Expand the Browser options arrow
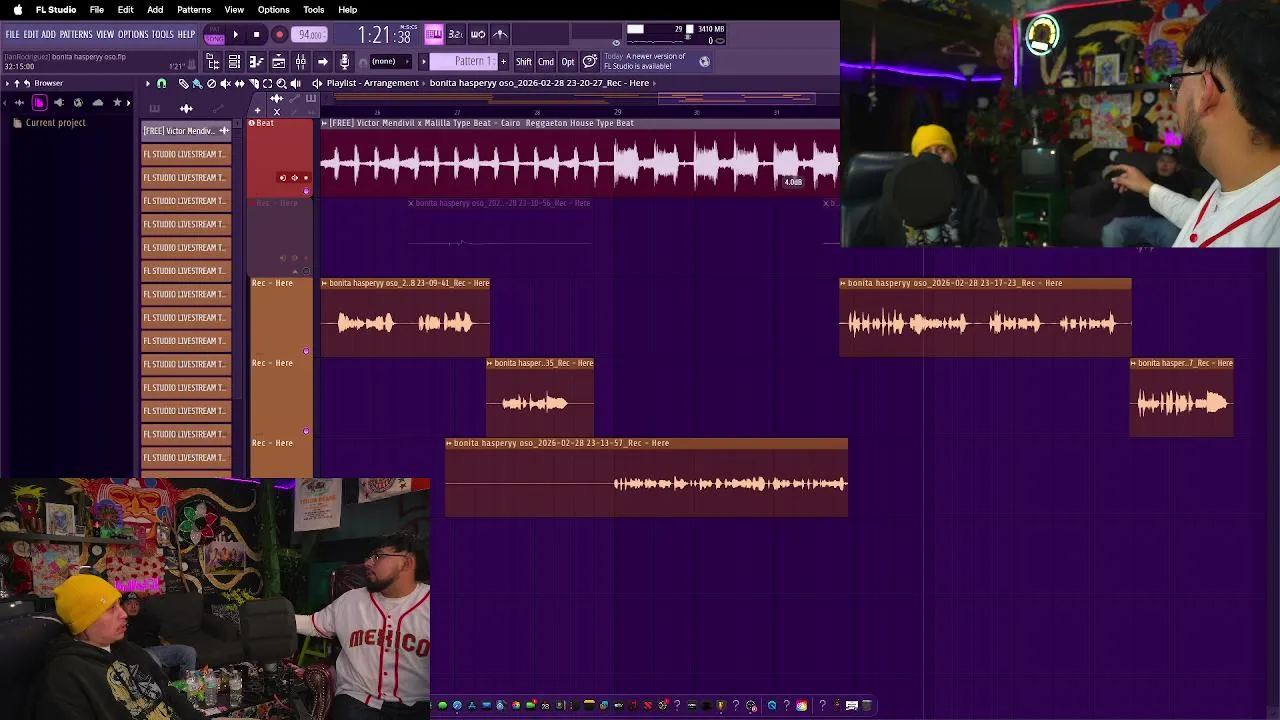The height and width of the screenshot is (720, 1280). (x=7, y=84)
